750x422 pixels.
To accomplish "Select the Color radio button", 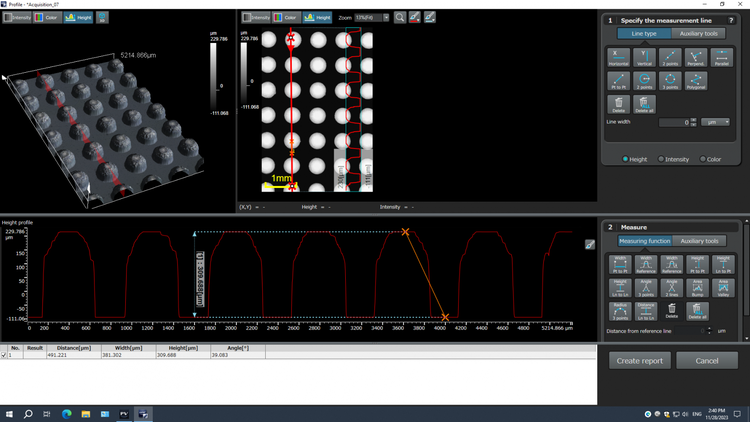I will (703, 159).
